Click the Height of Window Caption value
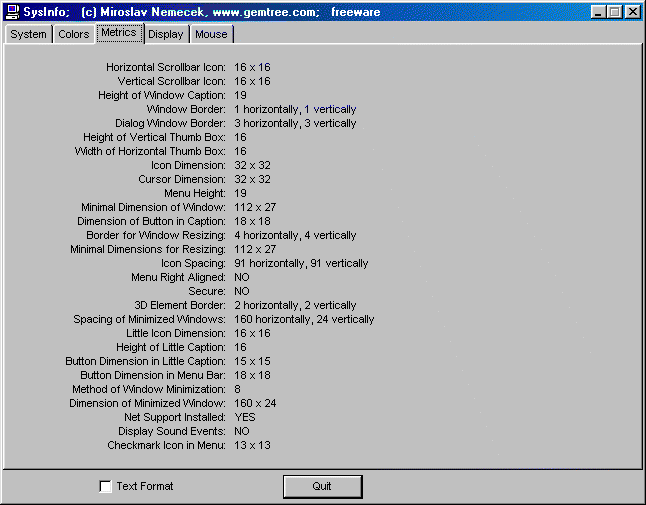The height and width of the screenshot is (505, 646). [240, 95]
